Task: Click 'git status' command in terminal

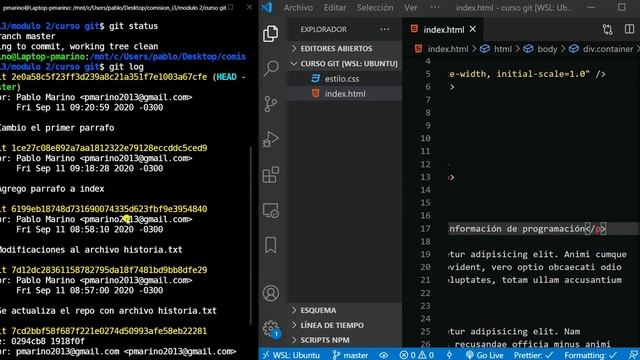Action: (133, 26)
